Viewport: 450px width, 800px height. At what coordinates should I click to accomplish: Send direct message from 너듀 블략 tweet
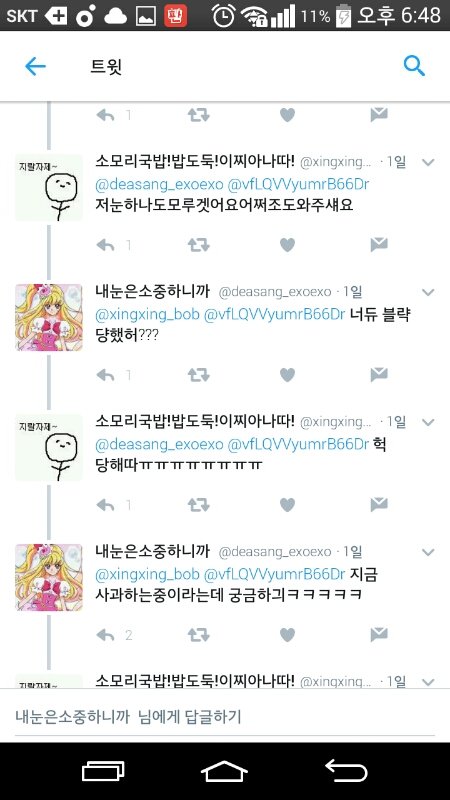coord(379,375)
